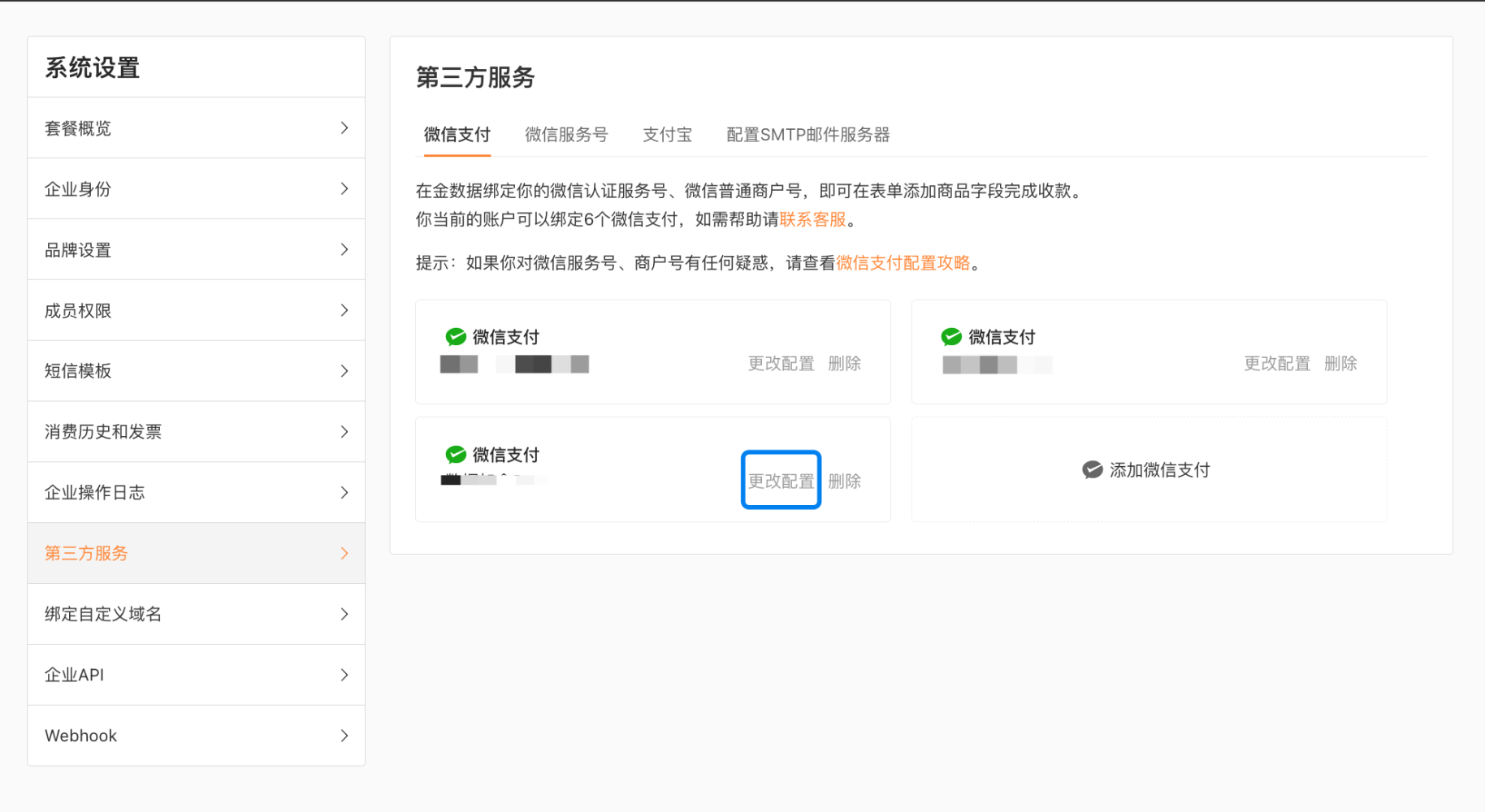Expand 绑定自定义域名 chevron arrow

coord(344,614)
